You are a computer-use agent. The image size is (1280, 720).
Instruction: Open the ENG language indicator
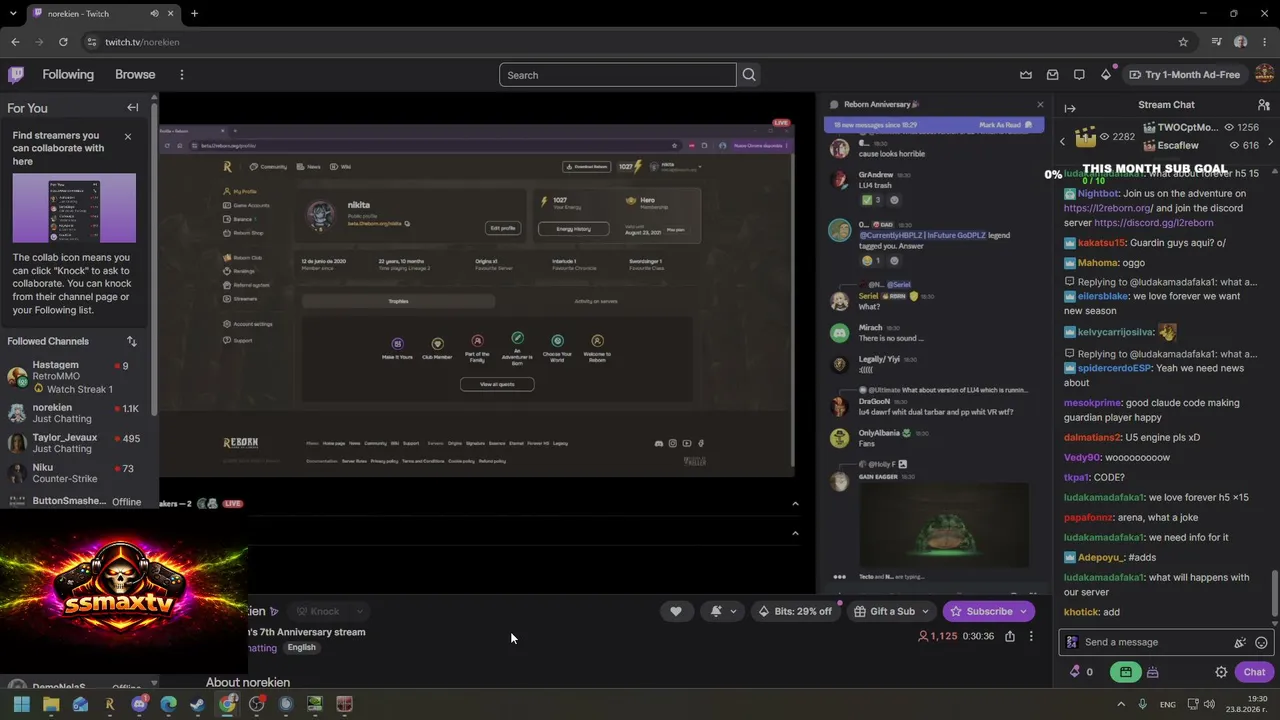pos(1167,704)
